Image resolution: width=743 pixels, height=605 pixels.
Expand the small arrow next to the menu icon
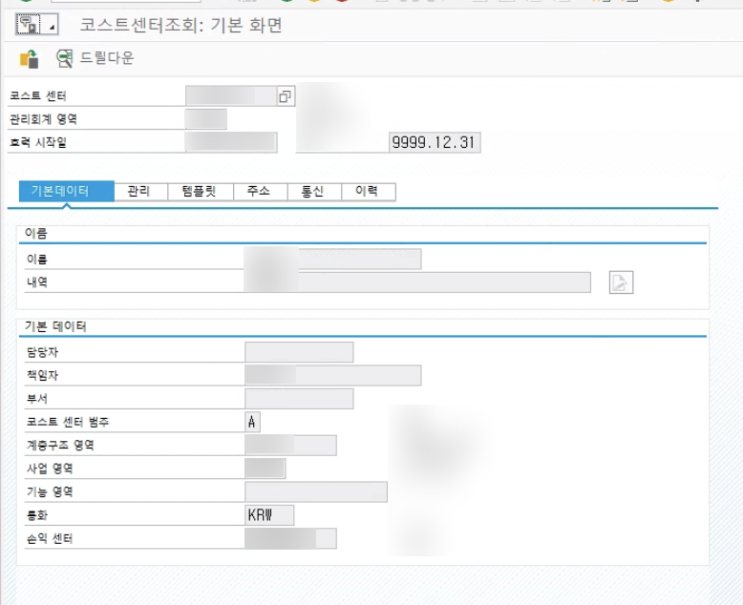coord(52,25)
